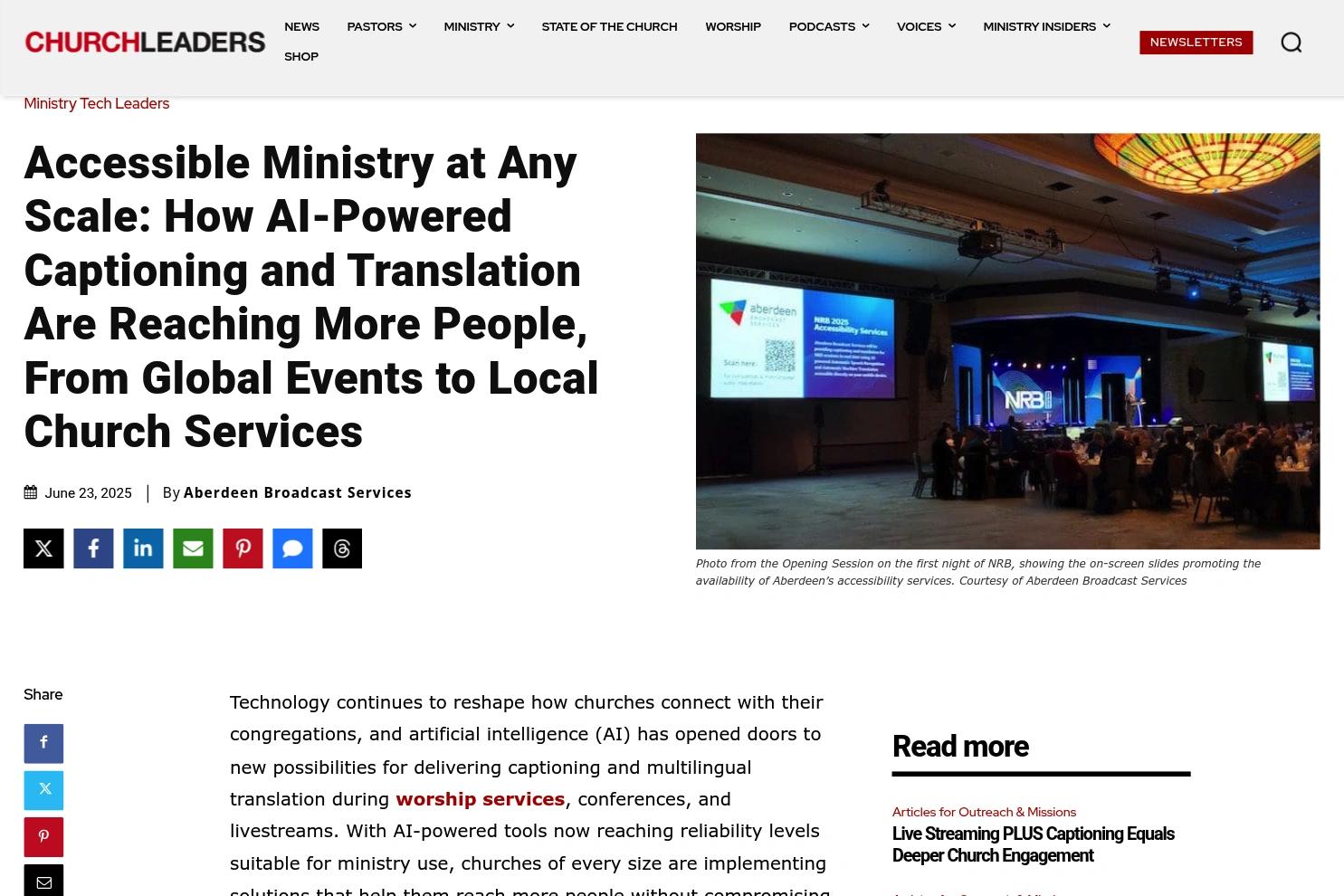This screenshot has width=1344, height=896.
Task: Share on Facebook in the horizontal share row
Action: pos(93,548)
